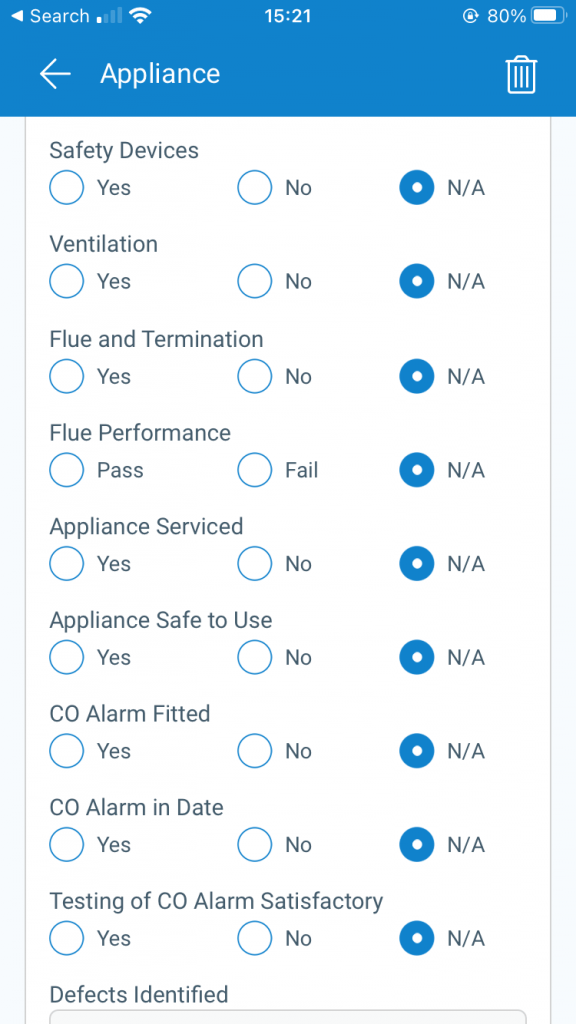Select No for Ventilation
Screen dimensions: 576x1024
click(x=254, y=281)
